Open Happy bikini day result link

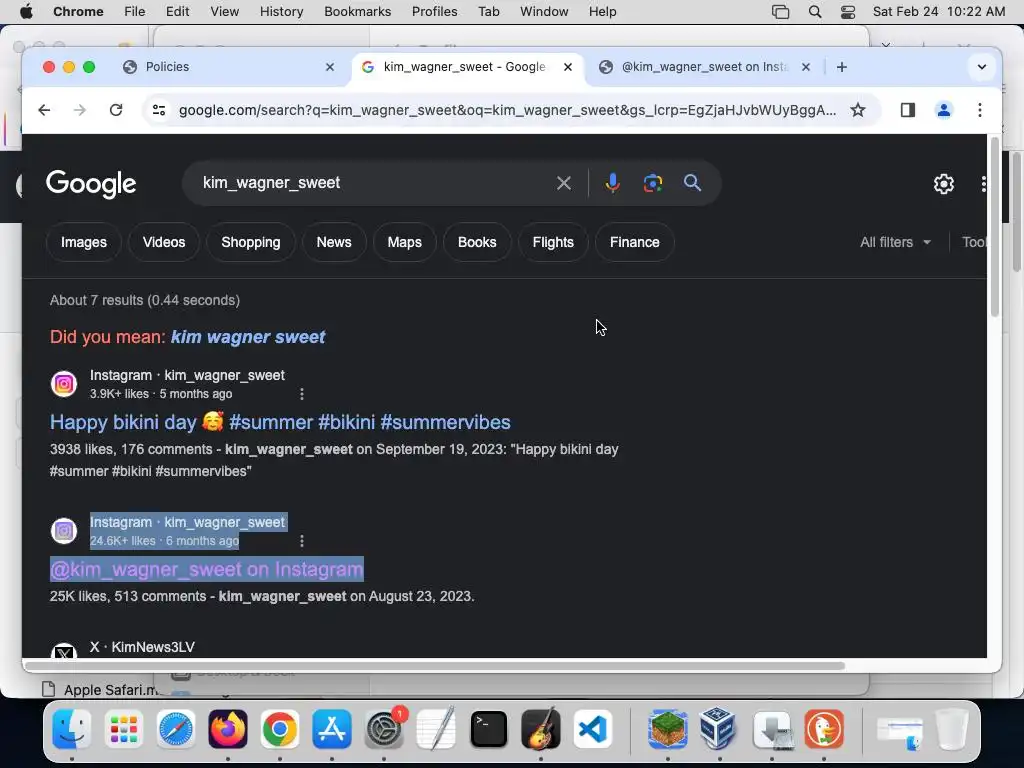280,423
